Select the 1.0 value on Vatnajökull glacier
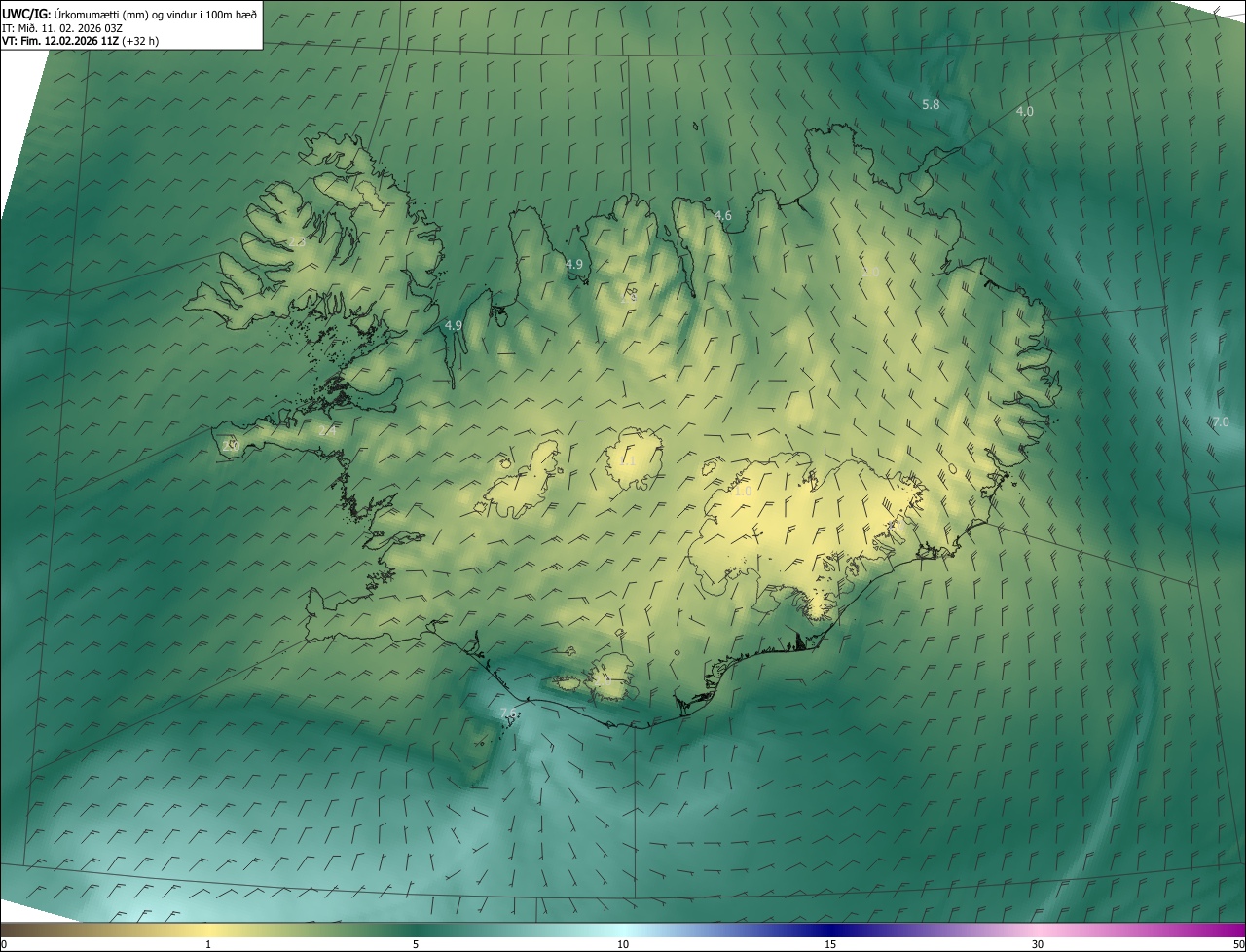This screenshot has width=1246, height=952. (x=743, y=492)
